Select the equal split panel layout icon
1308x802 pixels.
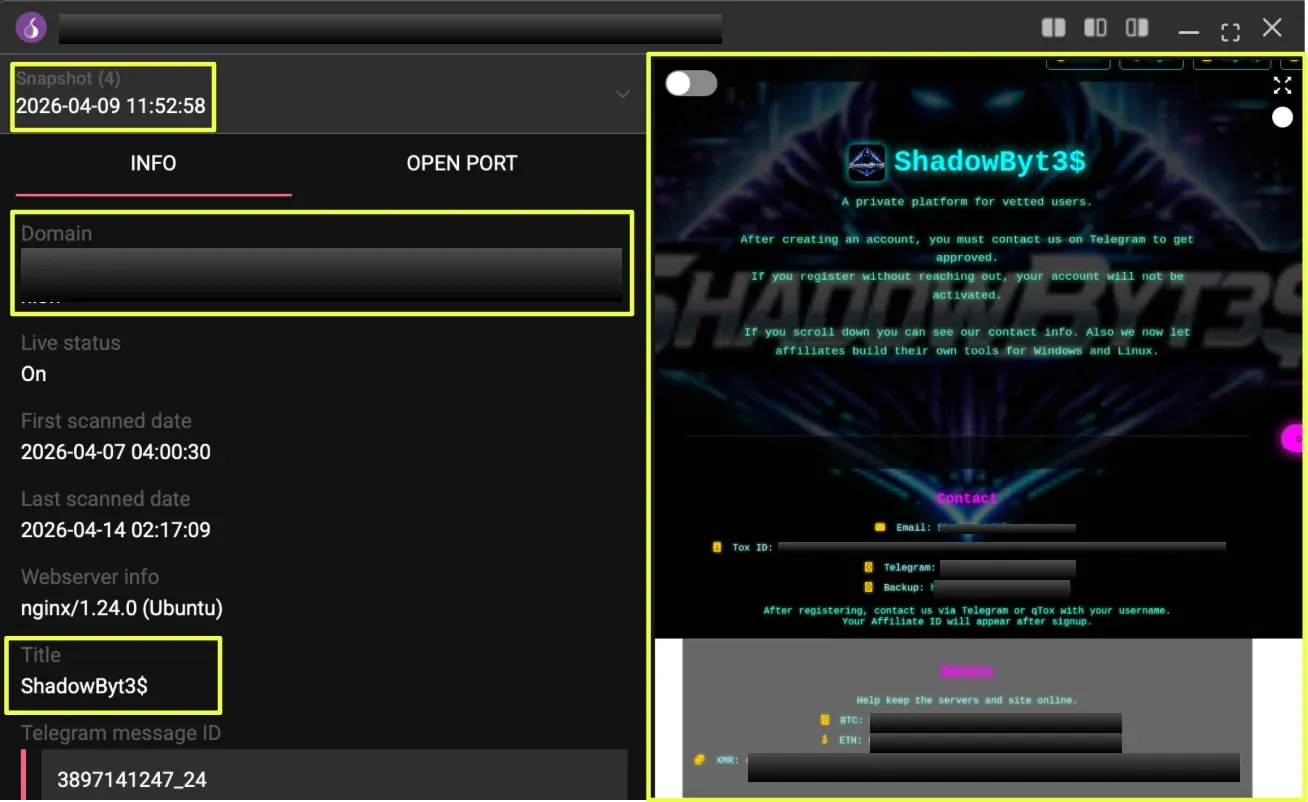[1053, 28]
